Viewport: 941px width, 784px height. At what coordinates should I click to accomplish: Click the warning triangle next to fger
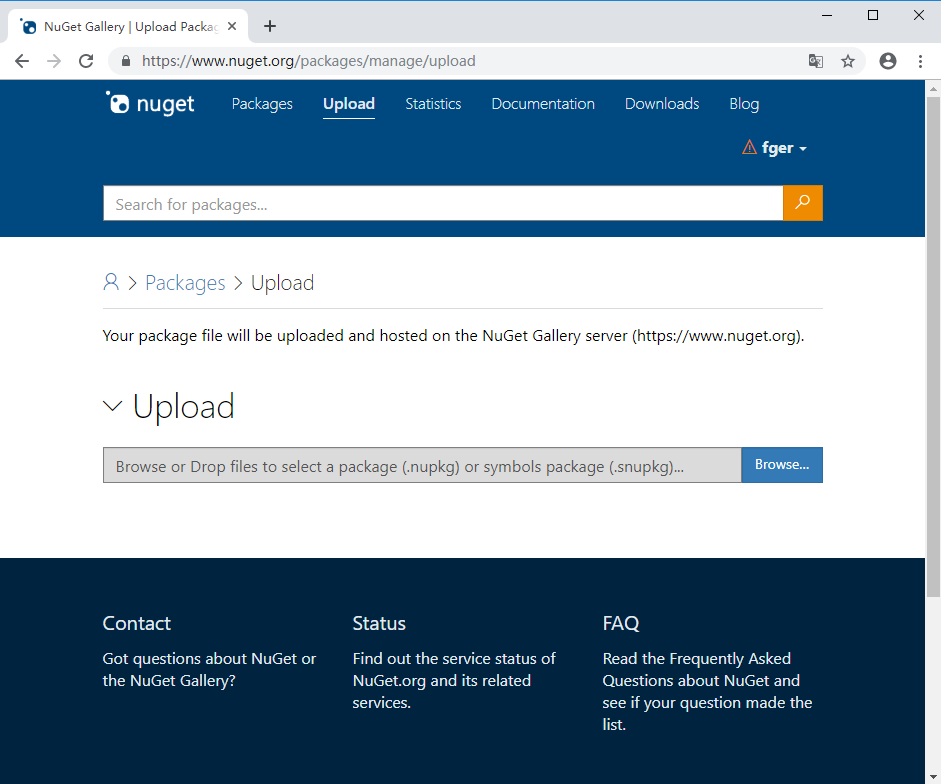(x=749, y=147)
